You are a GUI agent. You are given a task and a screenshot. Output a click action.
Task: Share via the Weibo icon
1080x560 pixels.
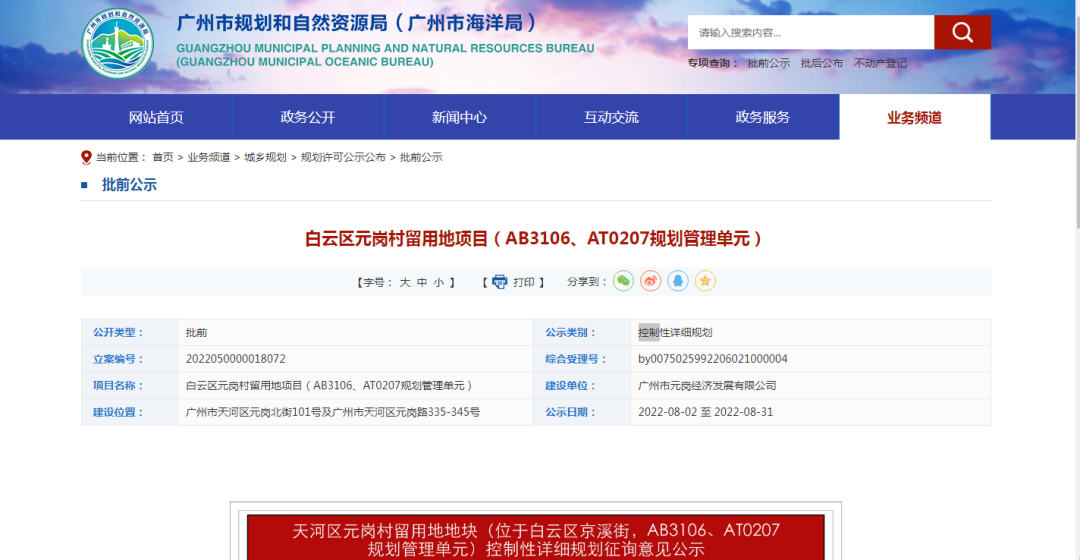coord(650,281)
